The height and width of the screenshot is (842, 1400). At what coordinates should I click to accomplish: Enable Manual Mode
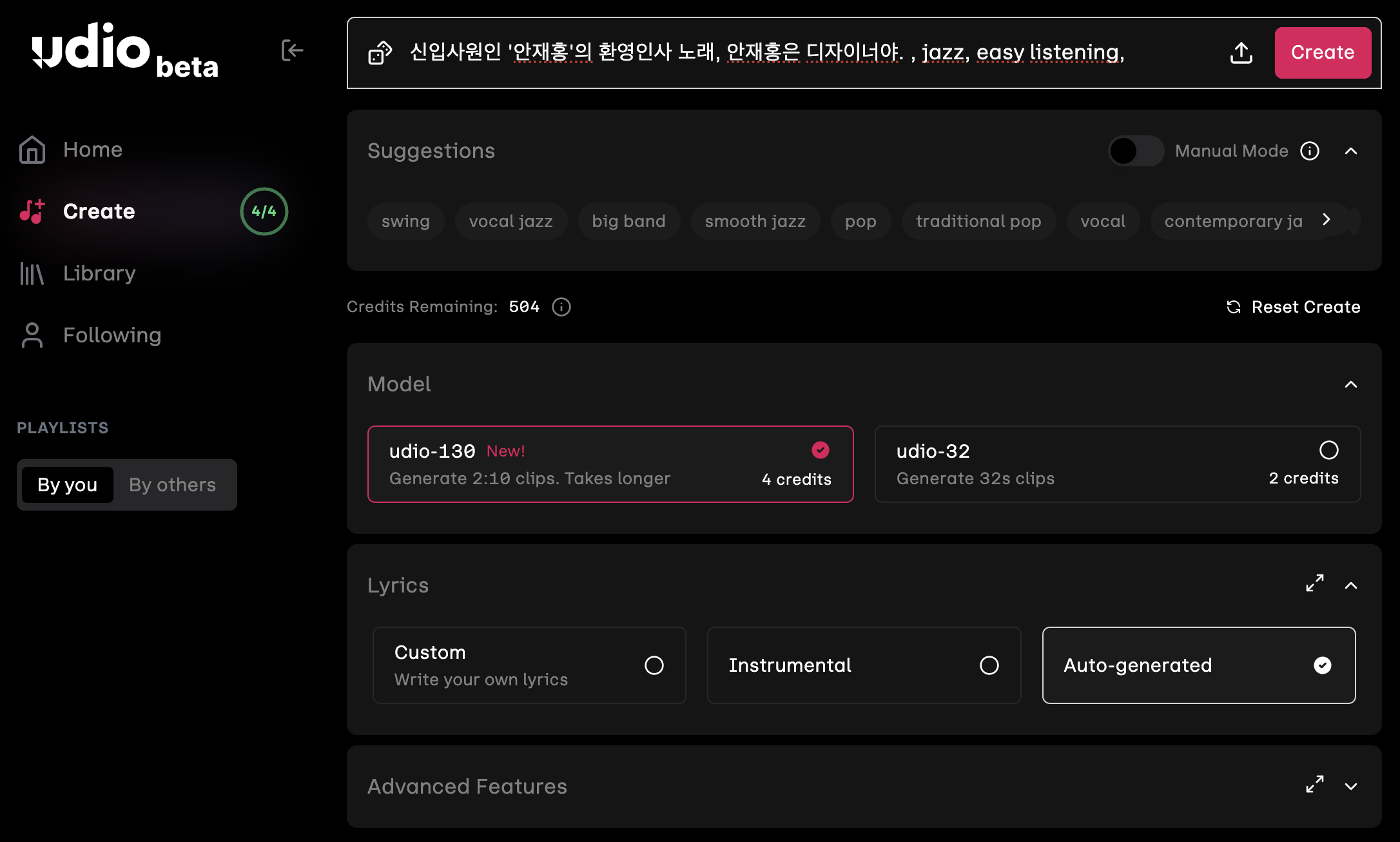1135,151
